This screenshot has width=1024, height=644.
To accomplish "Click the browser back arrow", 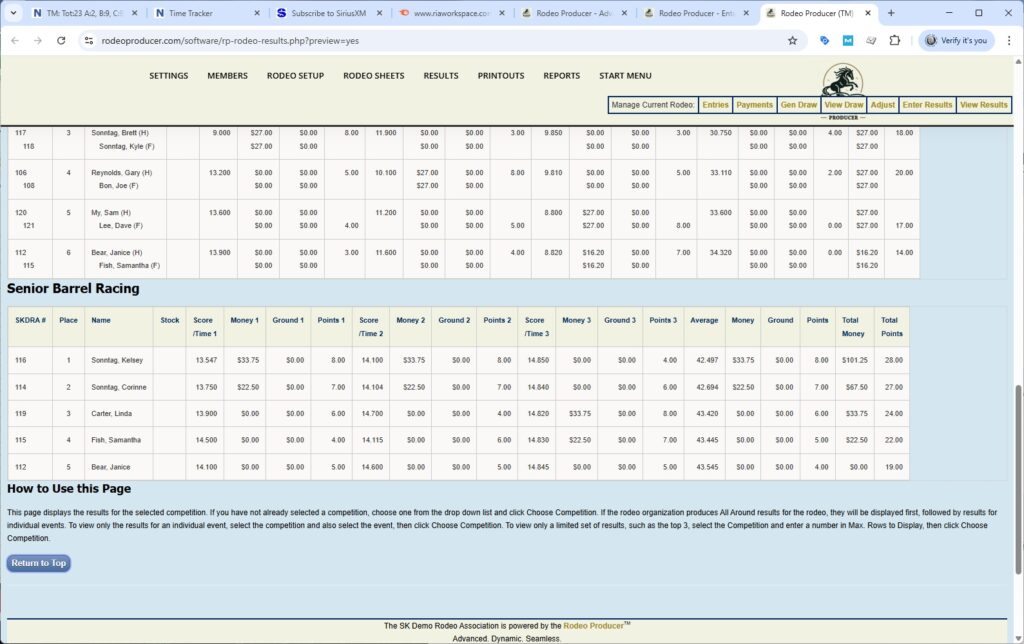I will (15, 40).
